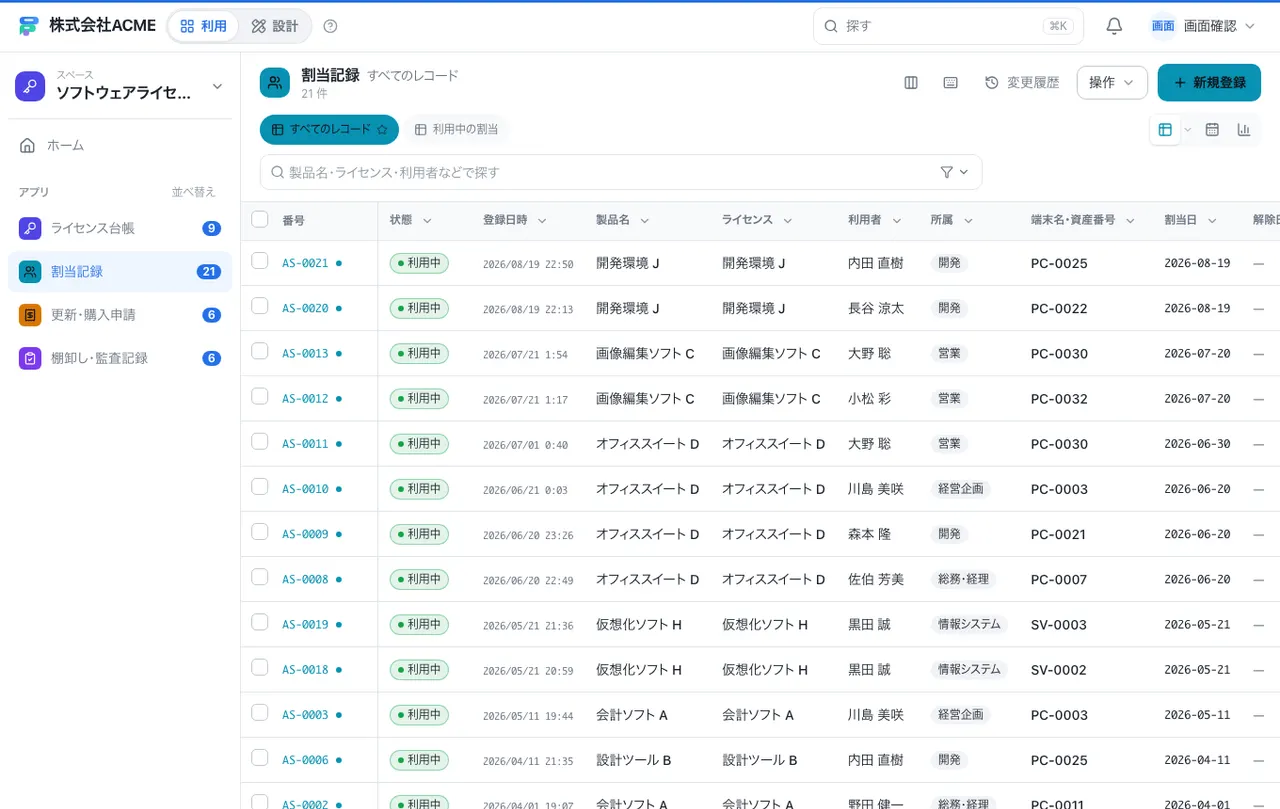Open 変更履歴 change history
The image size is (1280, 809).
[1022, 83]
